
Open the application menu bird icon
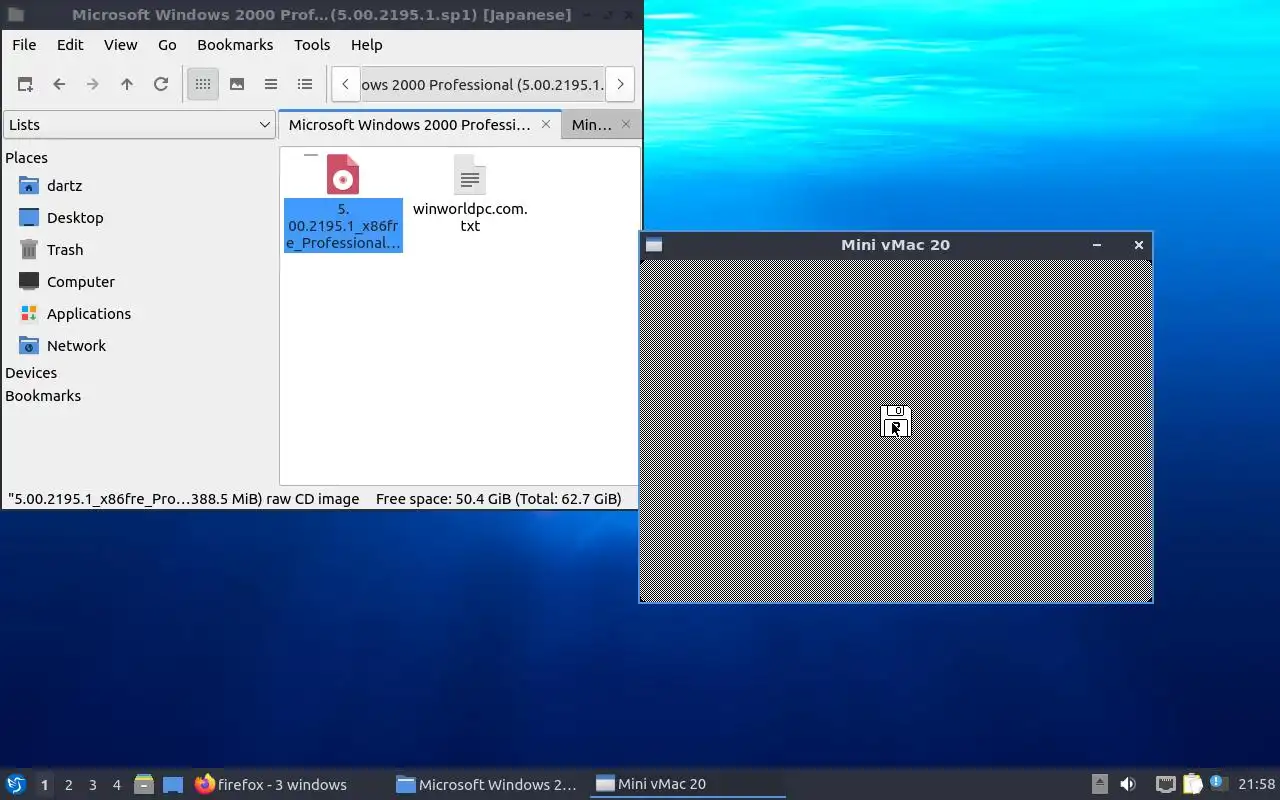[x=16, y=784]
